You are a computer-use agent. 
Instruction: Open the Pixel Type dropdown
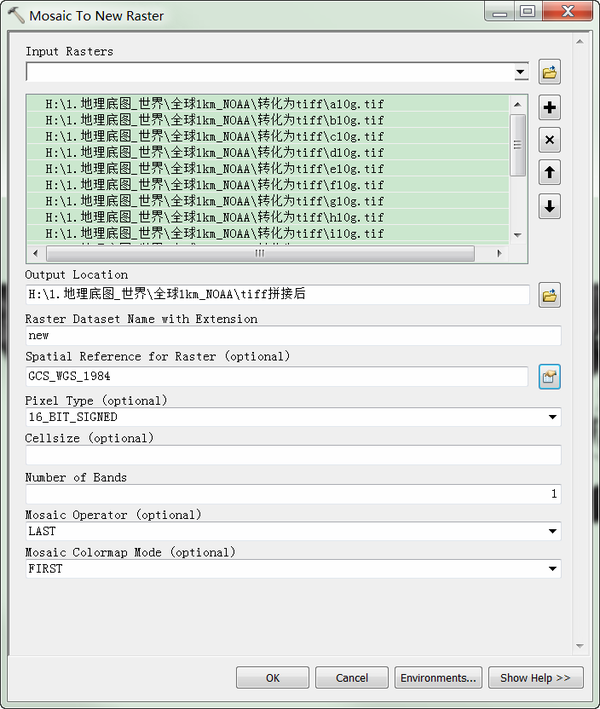click(x=553, y=417)
